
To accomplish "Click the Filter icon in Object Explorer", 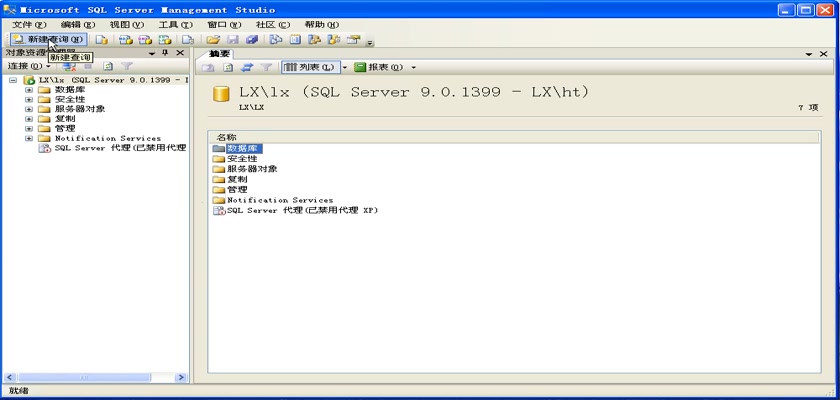I will pyautogui.click(x=126, y=66).
